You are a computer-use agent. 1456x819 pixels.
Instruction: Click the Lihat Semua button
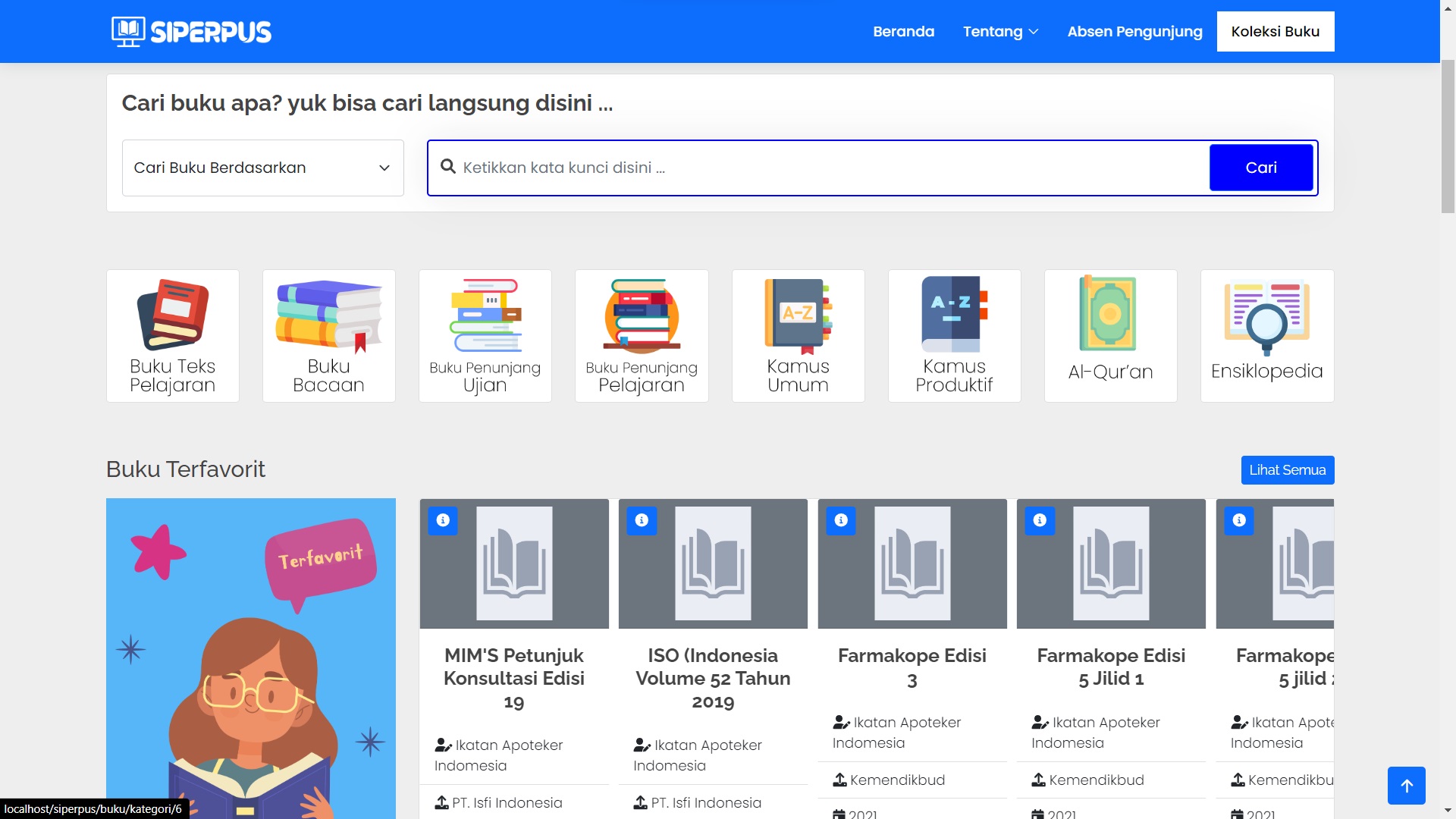pos(1287,470)
